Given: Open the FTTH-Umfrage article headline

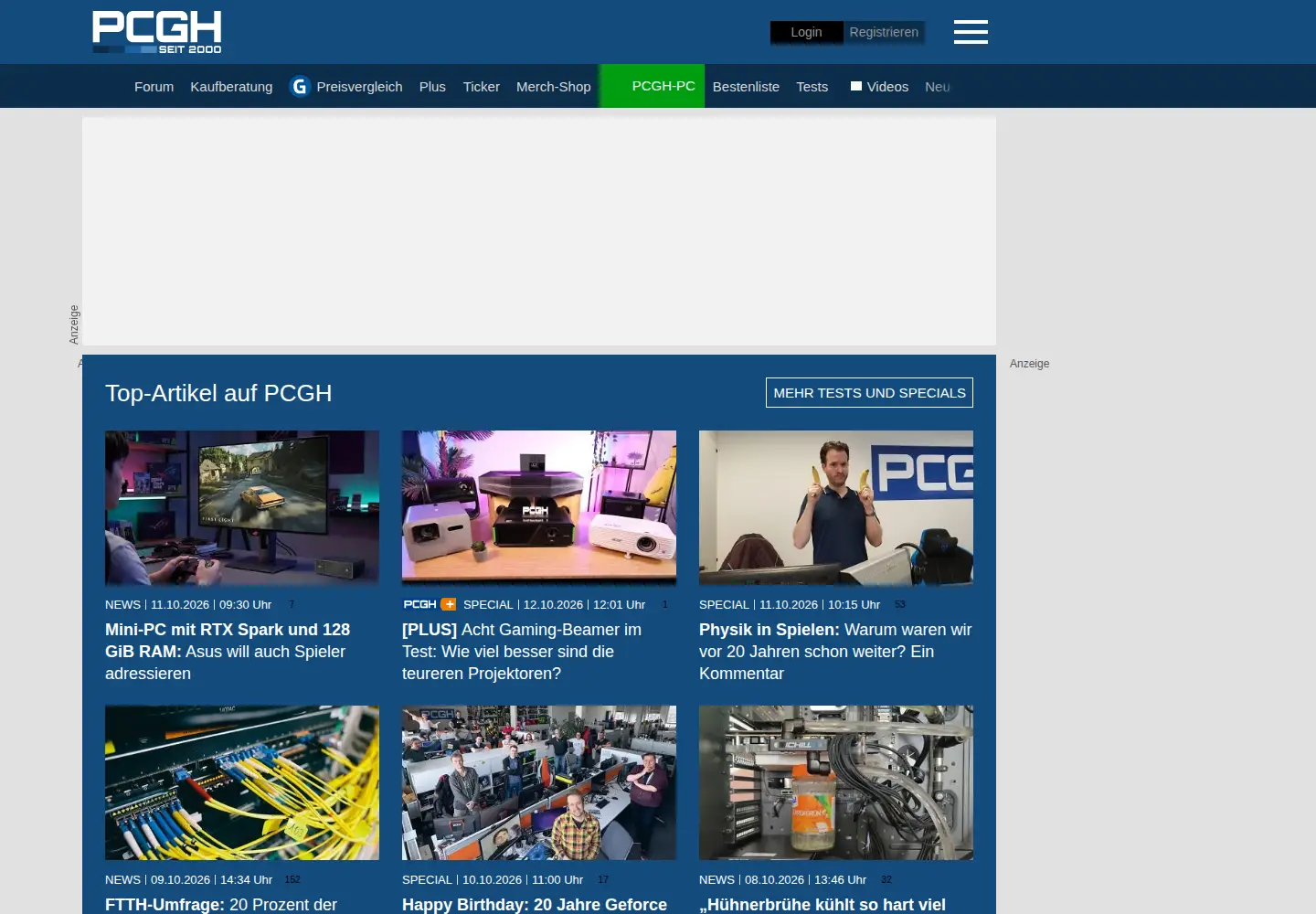Looking at the screenshot, I should 221,905.
